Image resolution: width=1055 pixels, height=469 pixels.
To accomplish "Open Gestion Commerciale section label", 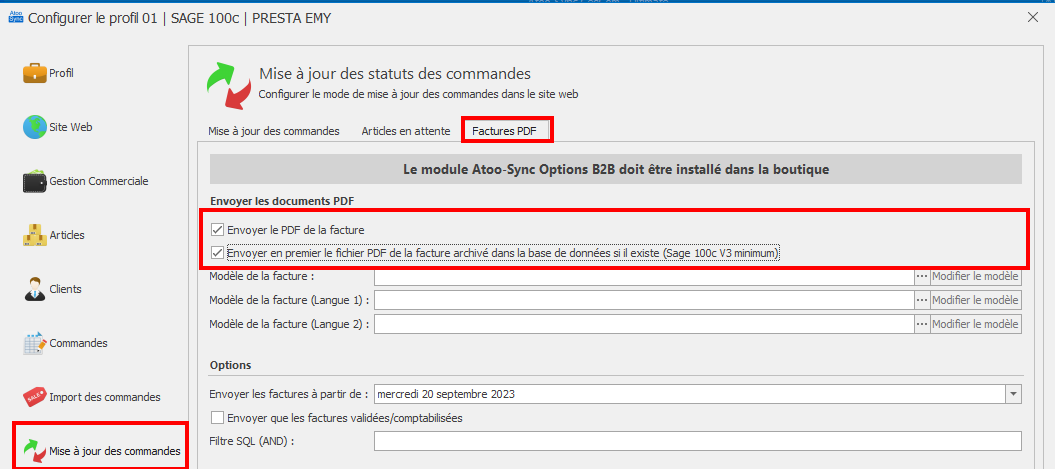I will (x=99, y=181).
